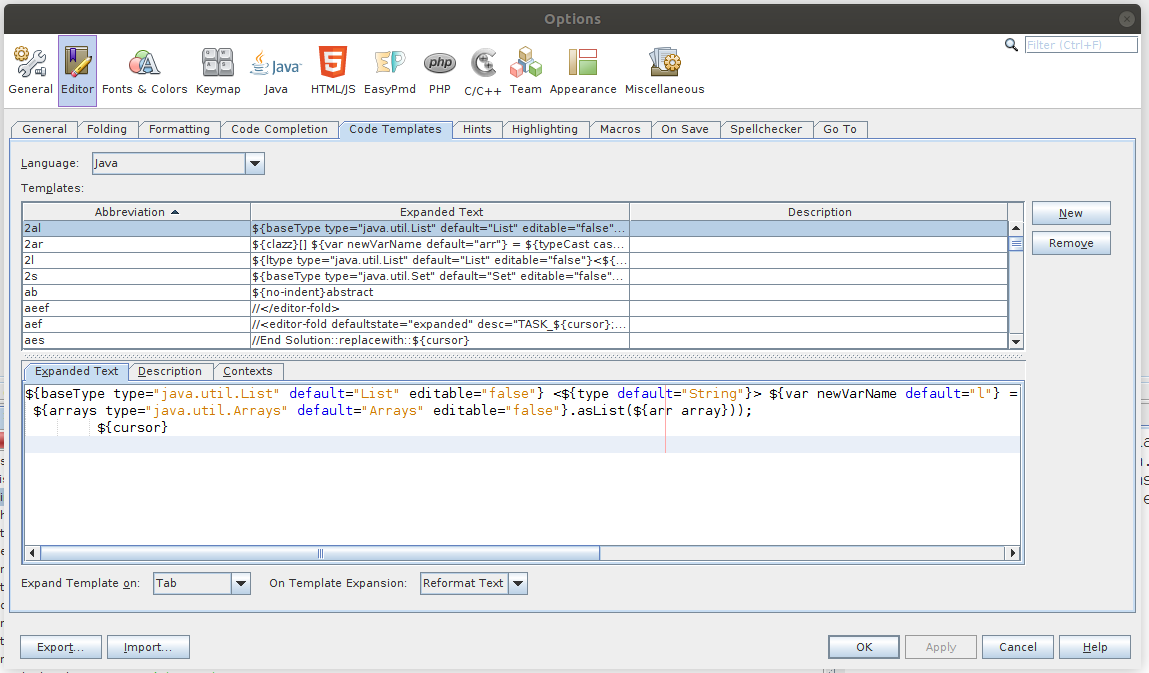Click the editor horizontal scrollbar thumb
Image resolution: width=1149 pixels, height=673 pixels.
[x=320, y=554]
